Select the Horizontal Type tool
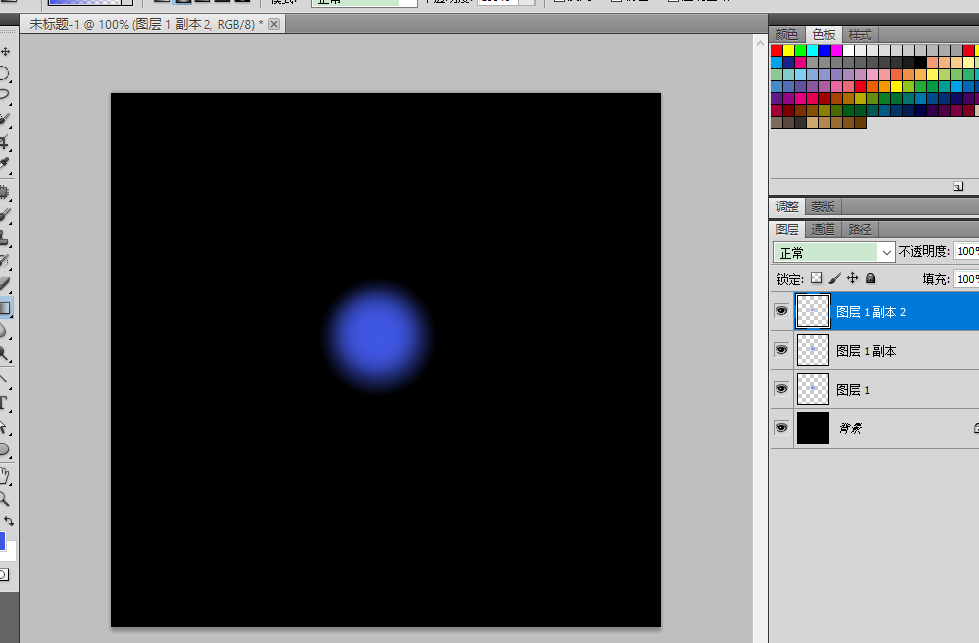The image size is (979, 643). click(x=5, y=403)
